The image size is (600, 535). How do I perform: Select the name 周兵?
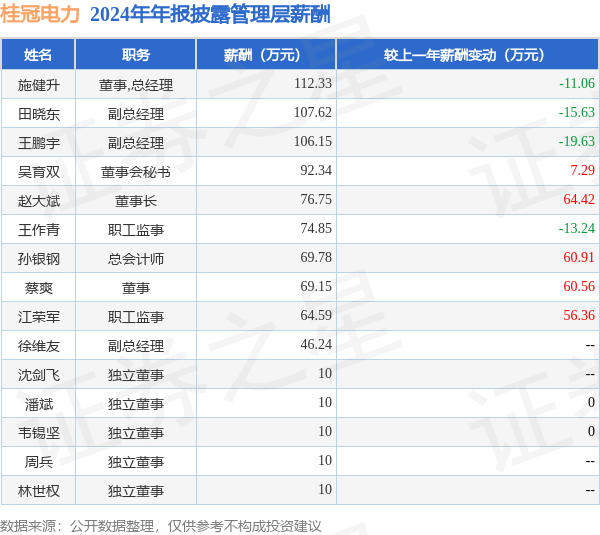(x=39, y=462)
